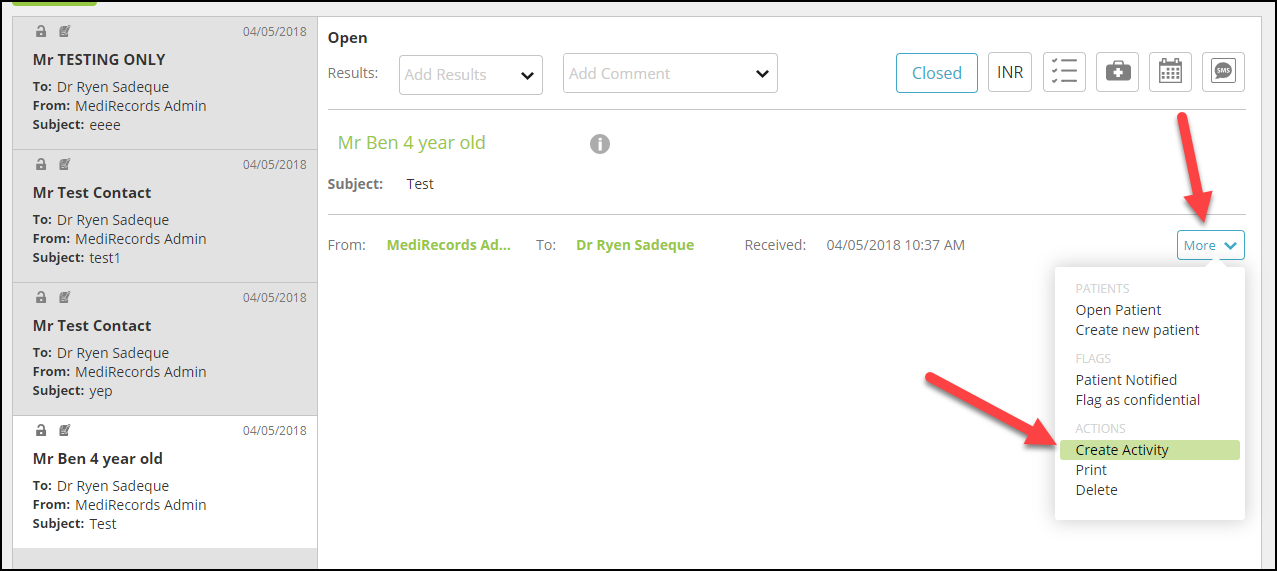Viewport: 1277px width, 571px height.
Task: Click the INR button
Action: pos(1010,72)
